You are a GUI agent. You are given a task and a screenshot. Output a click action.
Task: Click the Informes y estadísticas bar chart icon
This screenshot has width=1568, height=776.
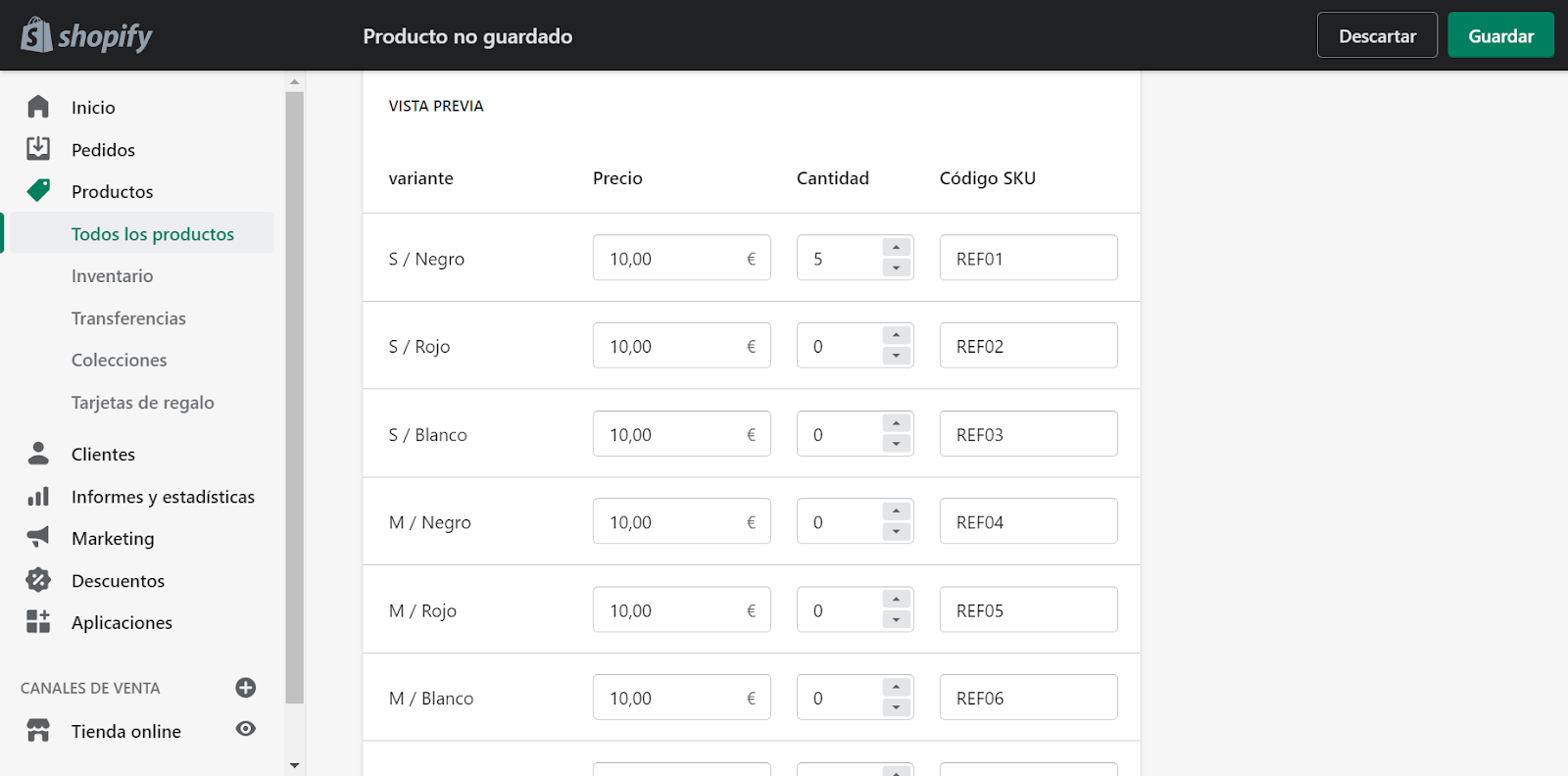click(x=38, y=497)
